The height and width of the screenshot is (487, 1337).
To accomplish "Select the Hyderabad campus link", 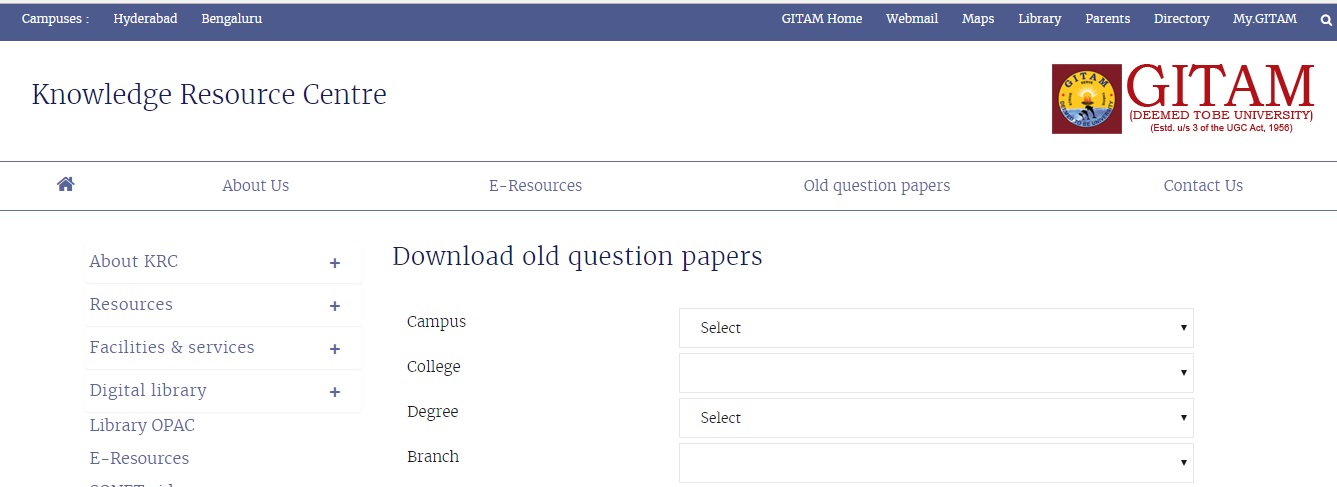I will pyautogui.click(x=146, y=19).
